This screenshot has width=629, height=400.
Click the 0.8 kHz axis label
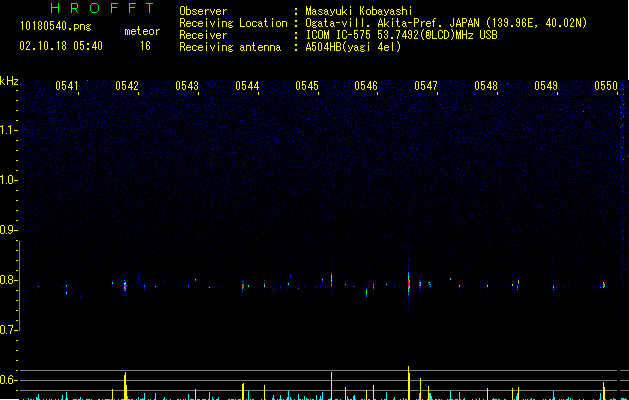click(x=9, y=280)
